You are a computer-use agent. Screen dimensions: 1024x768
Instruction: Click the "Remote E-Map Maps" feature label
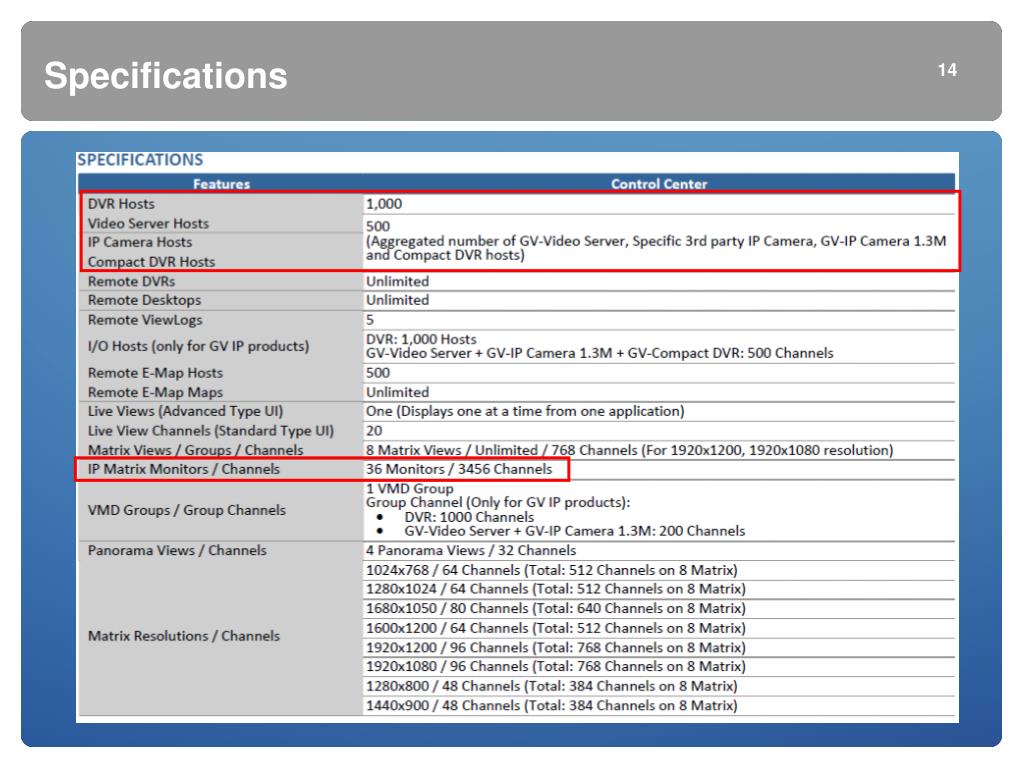(155, 392)
